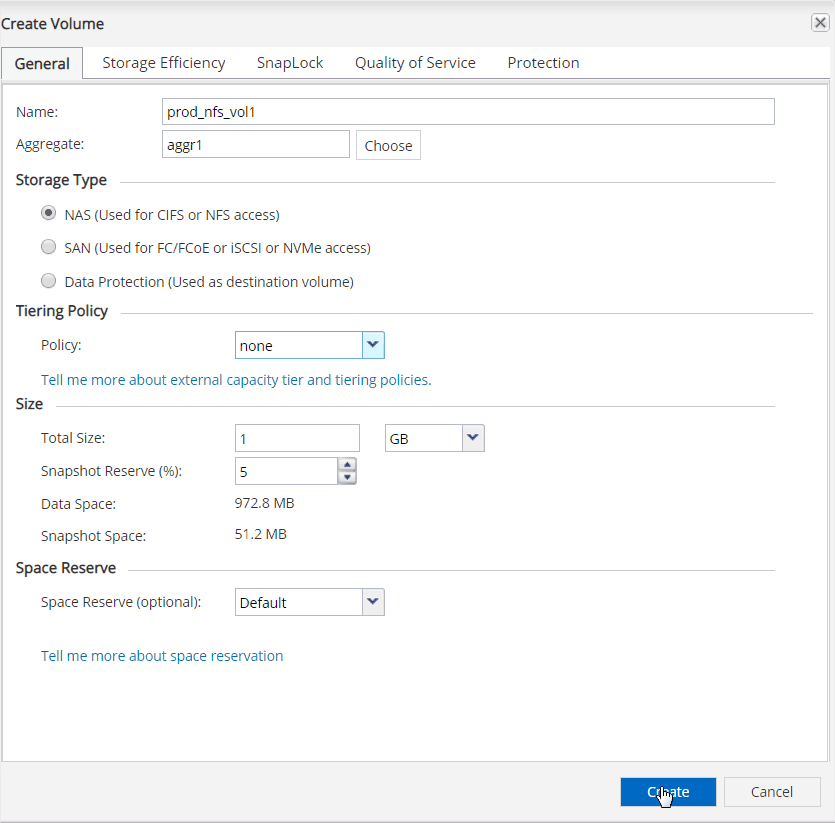Close the Create Volume dialog
The height and width of the screenshot is (823, 835).
pos(819,23)
